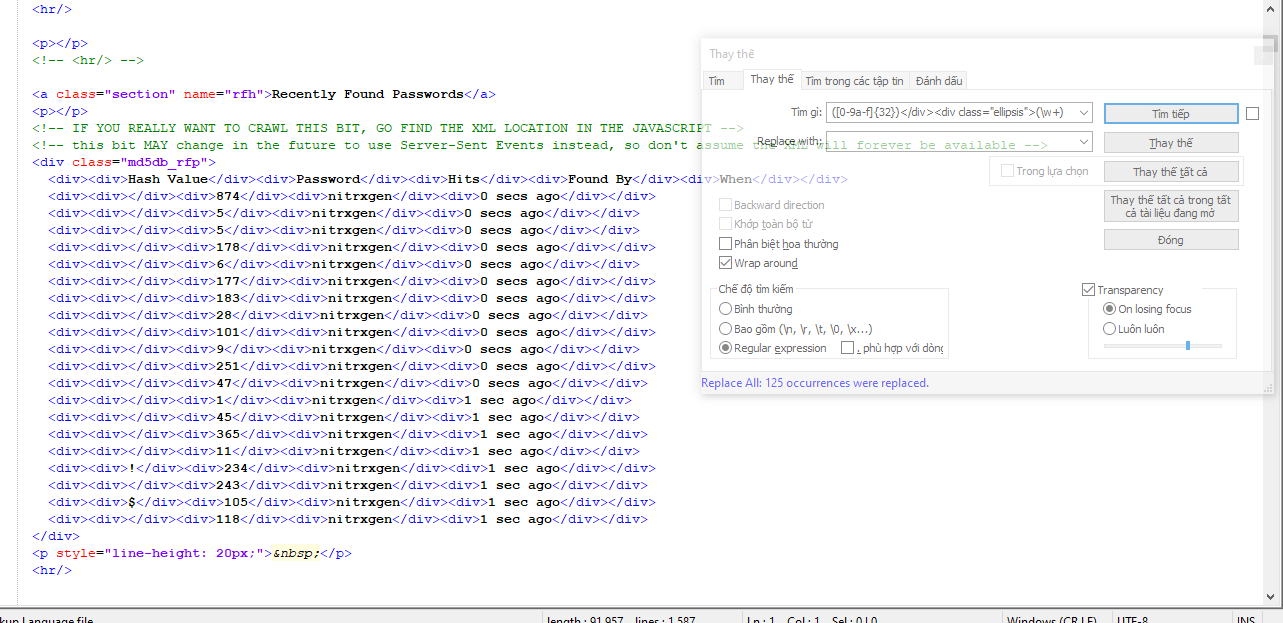
Task: Enable the Khớp toàn bộ từ checkbox
Action: point(725,224)
